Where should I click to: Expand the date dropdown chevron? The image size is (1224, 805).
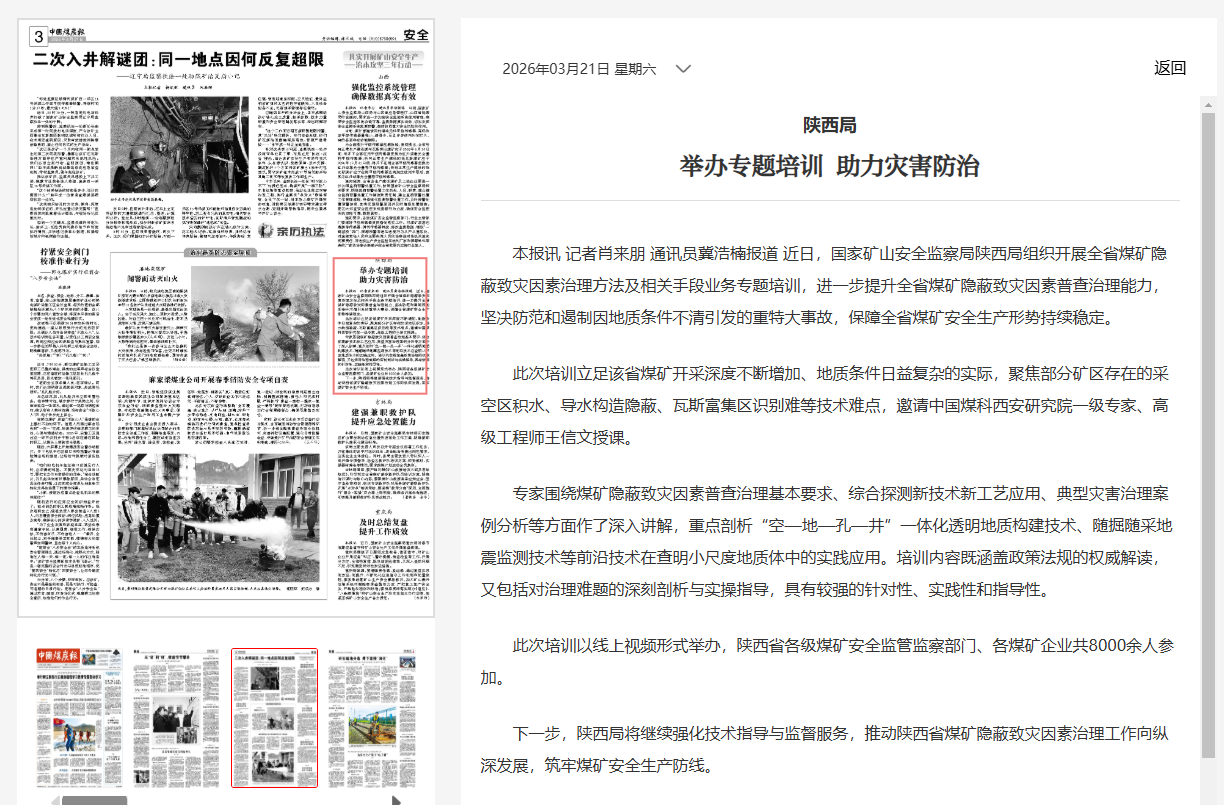[x=683, y=69]
